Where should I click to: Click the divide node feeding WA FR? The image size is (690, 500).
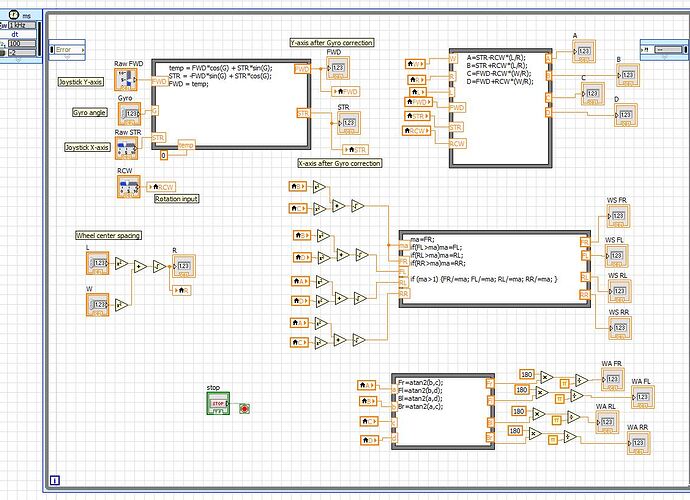tap(581, 380)
